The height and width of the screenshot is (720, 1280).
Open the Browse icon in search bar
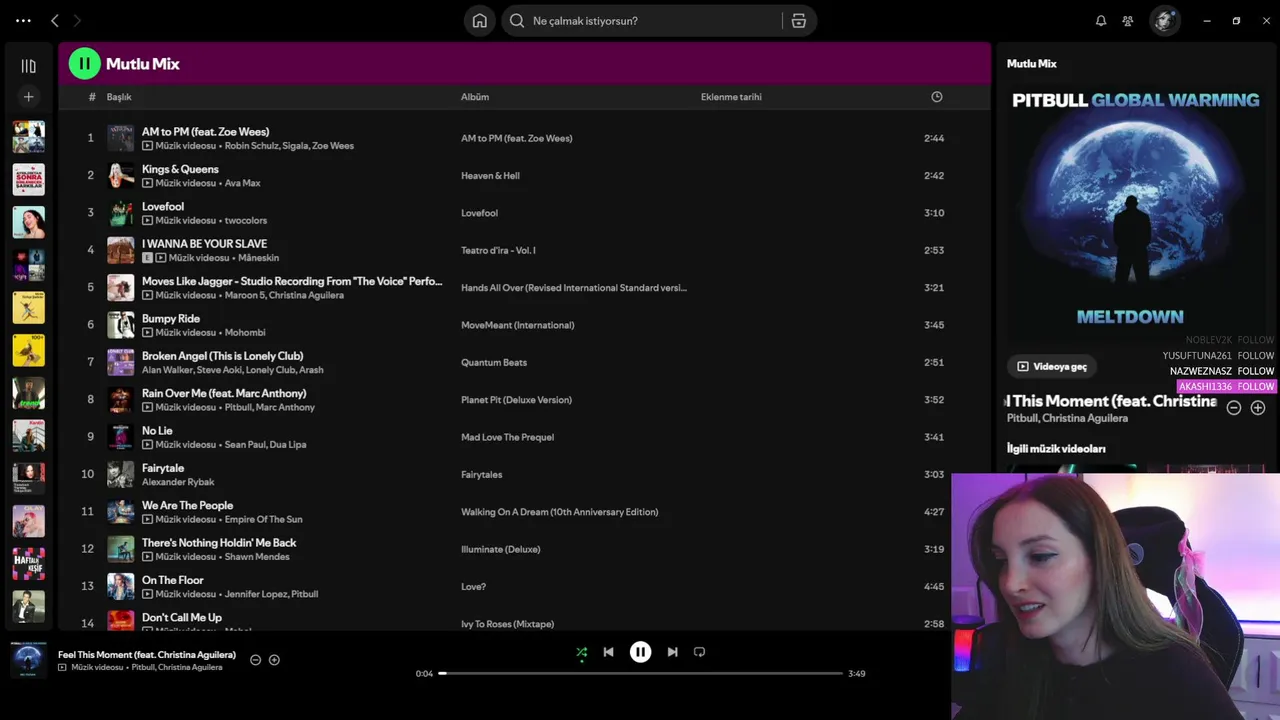798,20
